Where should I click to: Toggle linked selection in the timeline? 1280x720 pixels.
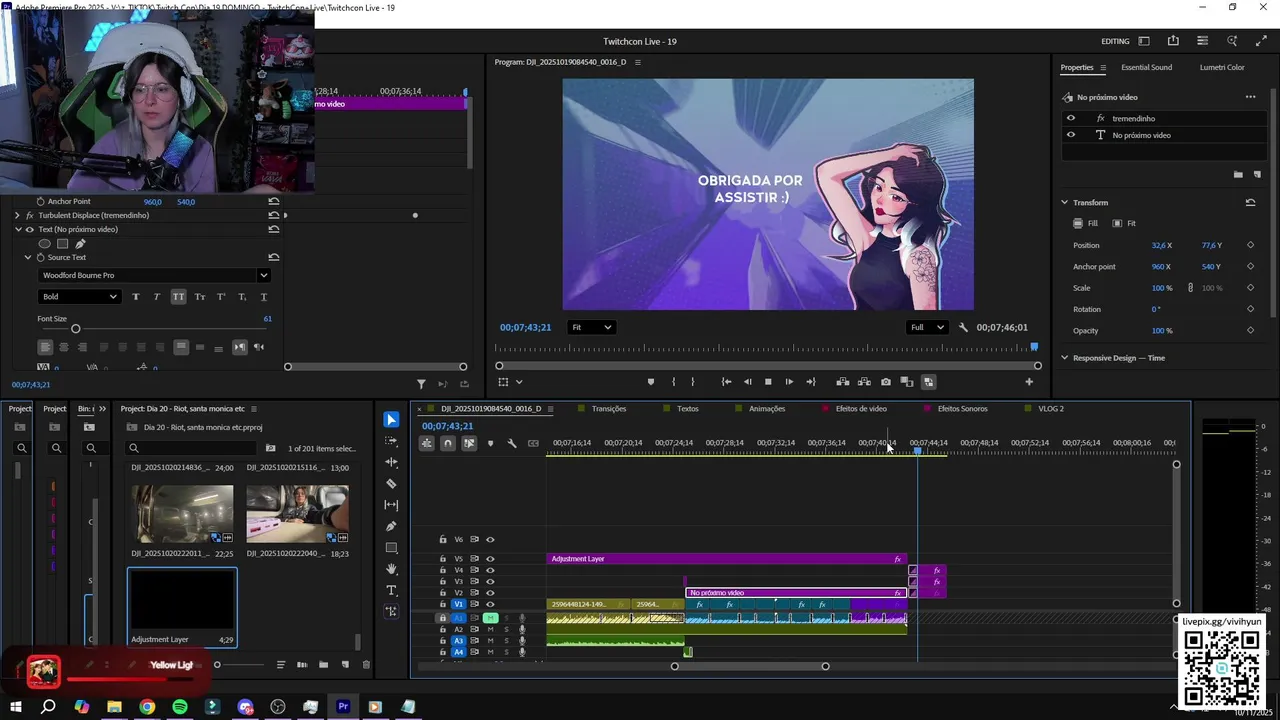tap(469, 443)
